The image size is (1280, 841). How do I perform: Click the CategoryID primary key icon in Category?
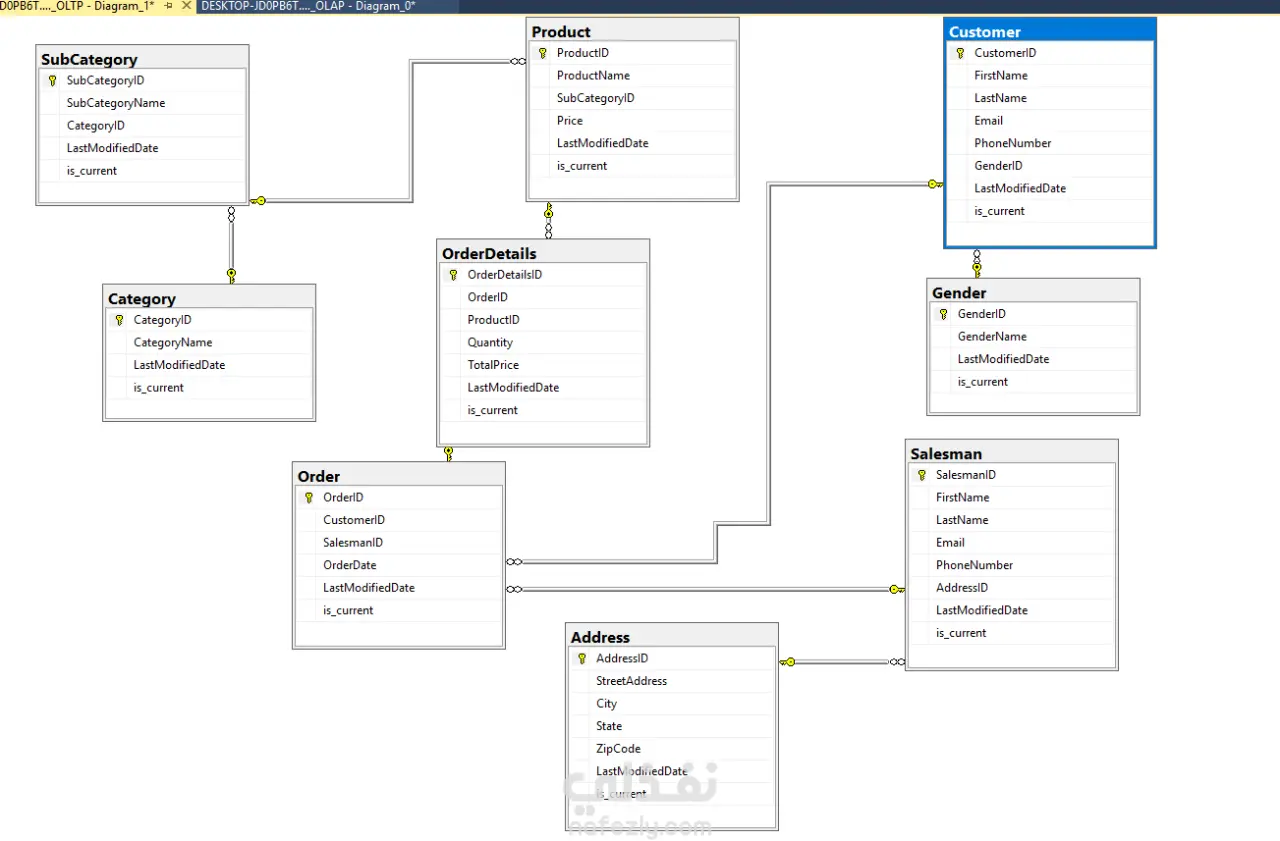[120, 321]
